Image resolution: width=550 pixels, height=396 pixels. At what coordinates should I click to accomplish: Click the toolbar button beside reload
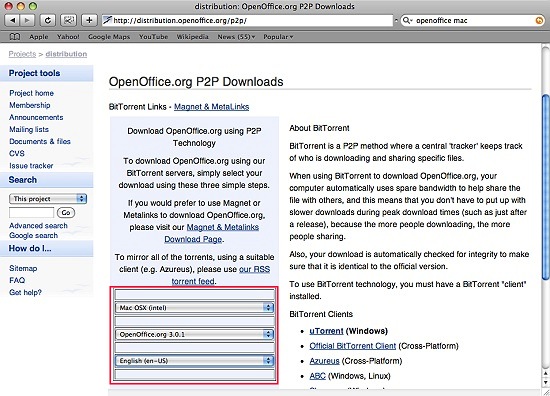point(68,20)
